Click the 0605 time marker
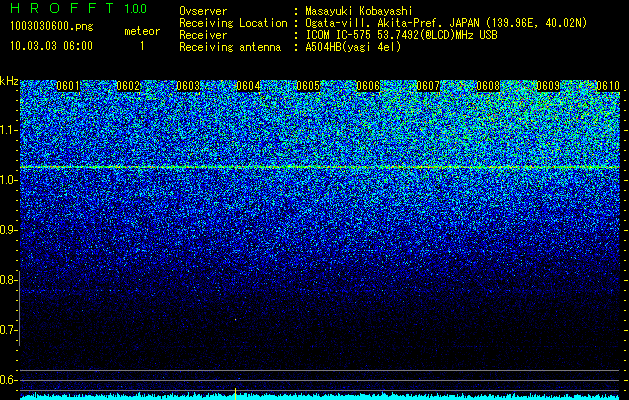The image size is (629, 400). click(308, 86)
